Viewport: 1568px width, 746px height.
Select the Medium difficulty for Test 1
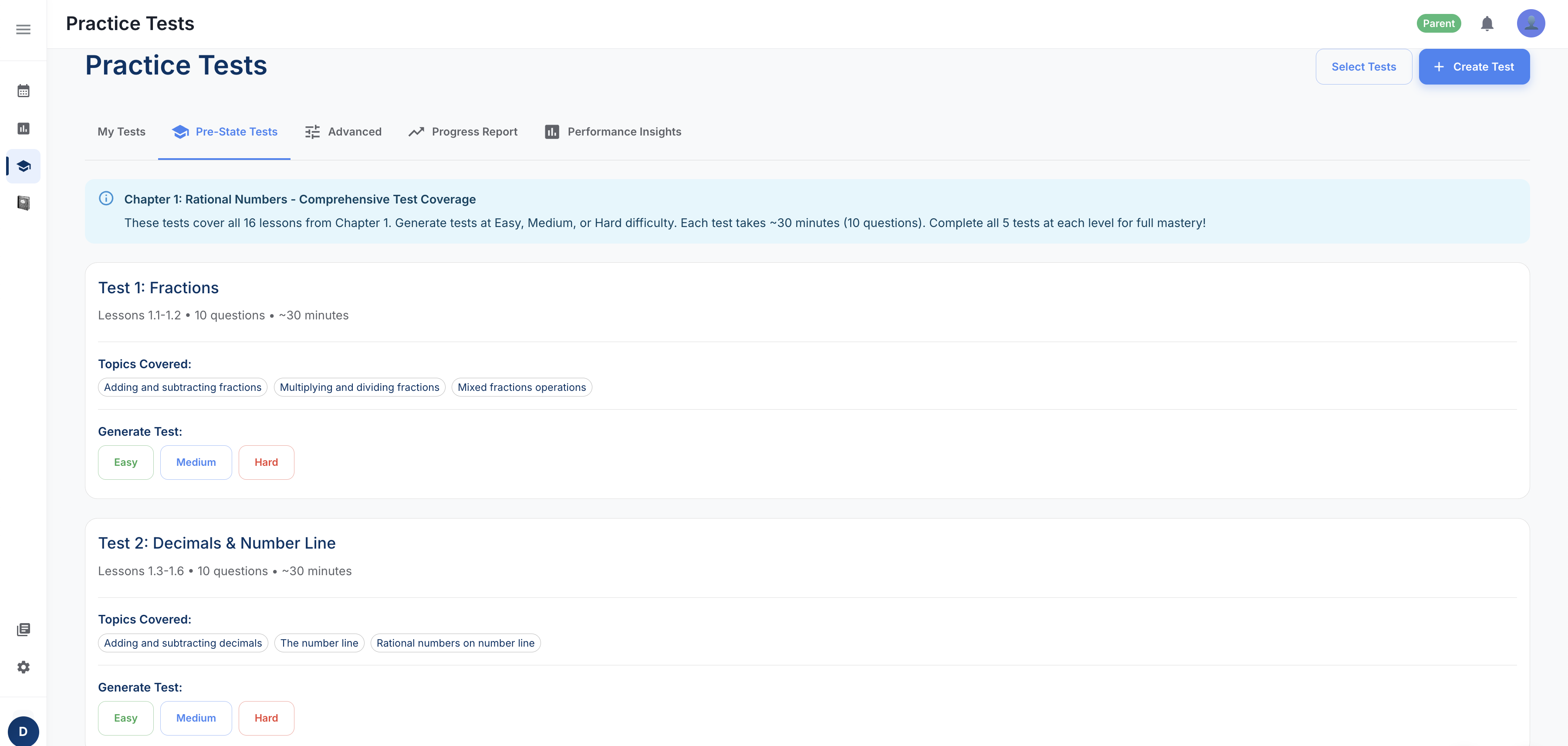[196, 462]
